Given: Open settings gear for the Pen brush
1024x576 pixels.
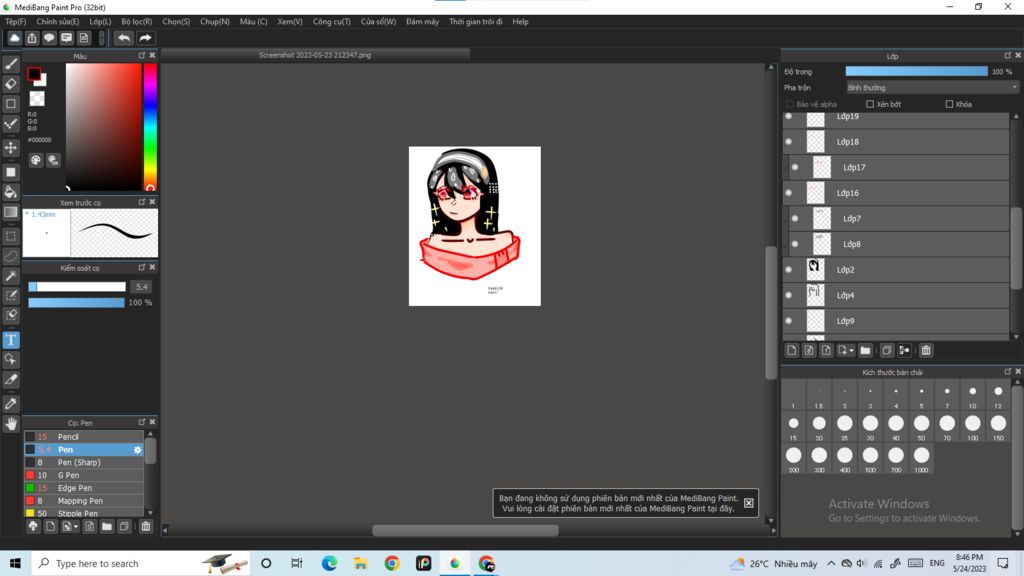Looking at the screenshot, I should (x=138, y=450).
